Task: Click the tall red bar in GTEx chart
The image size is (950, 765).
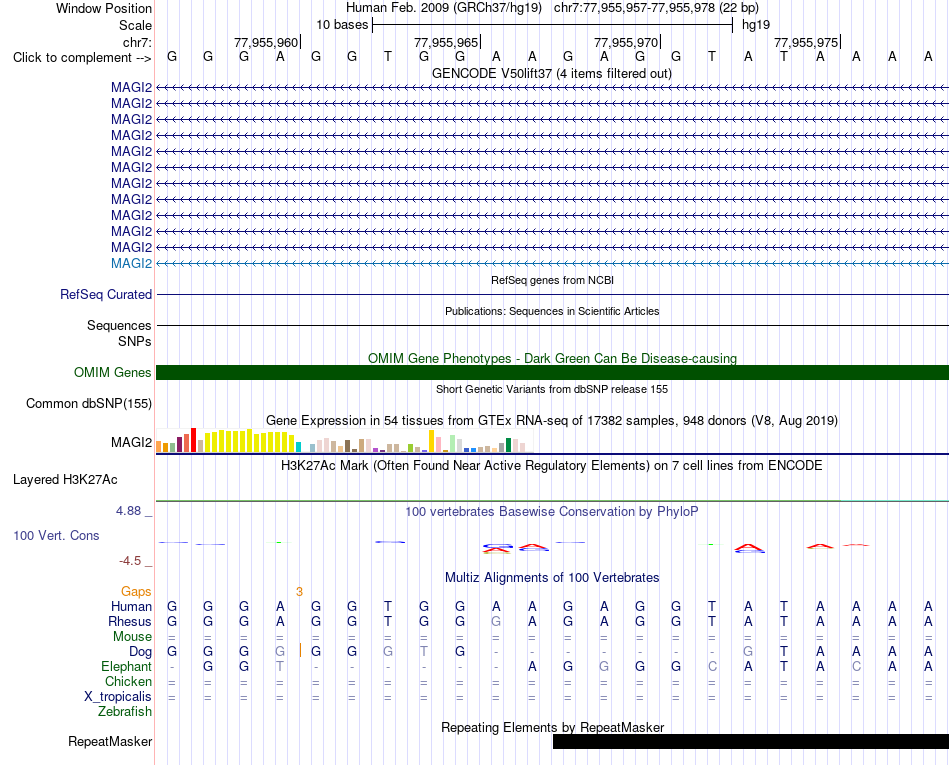Action: click(x=193, y=440)
